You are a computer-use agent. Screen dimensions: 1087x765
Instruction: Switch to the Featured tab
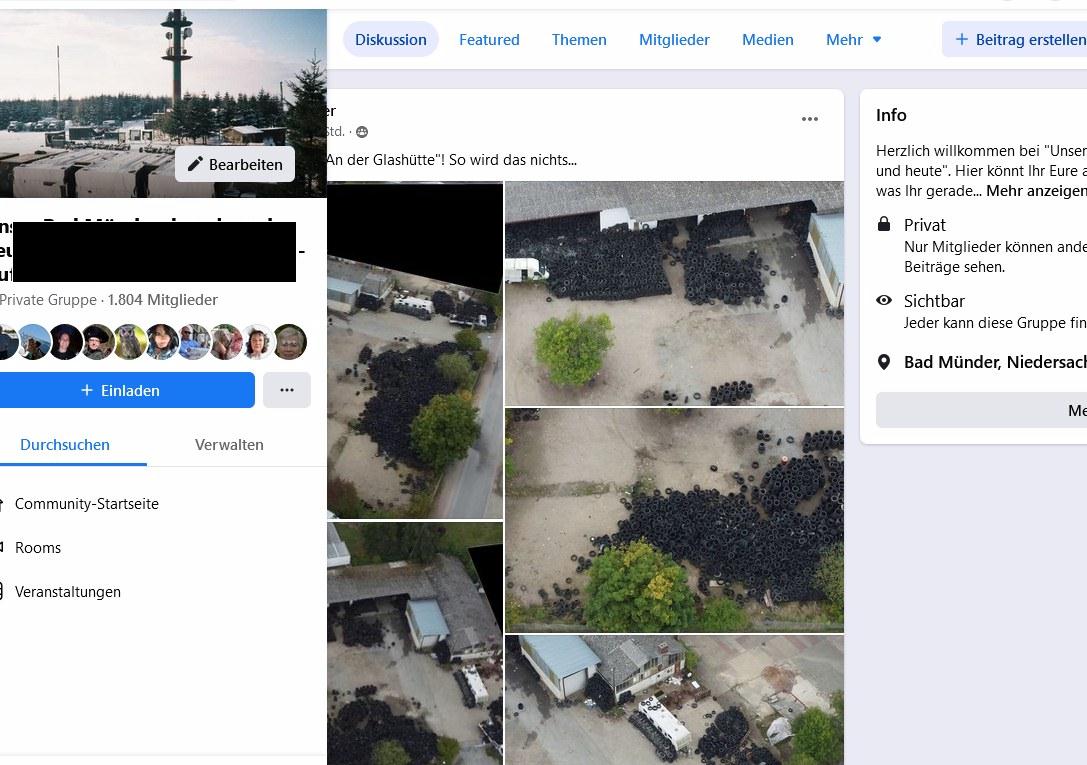(489, 39)
